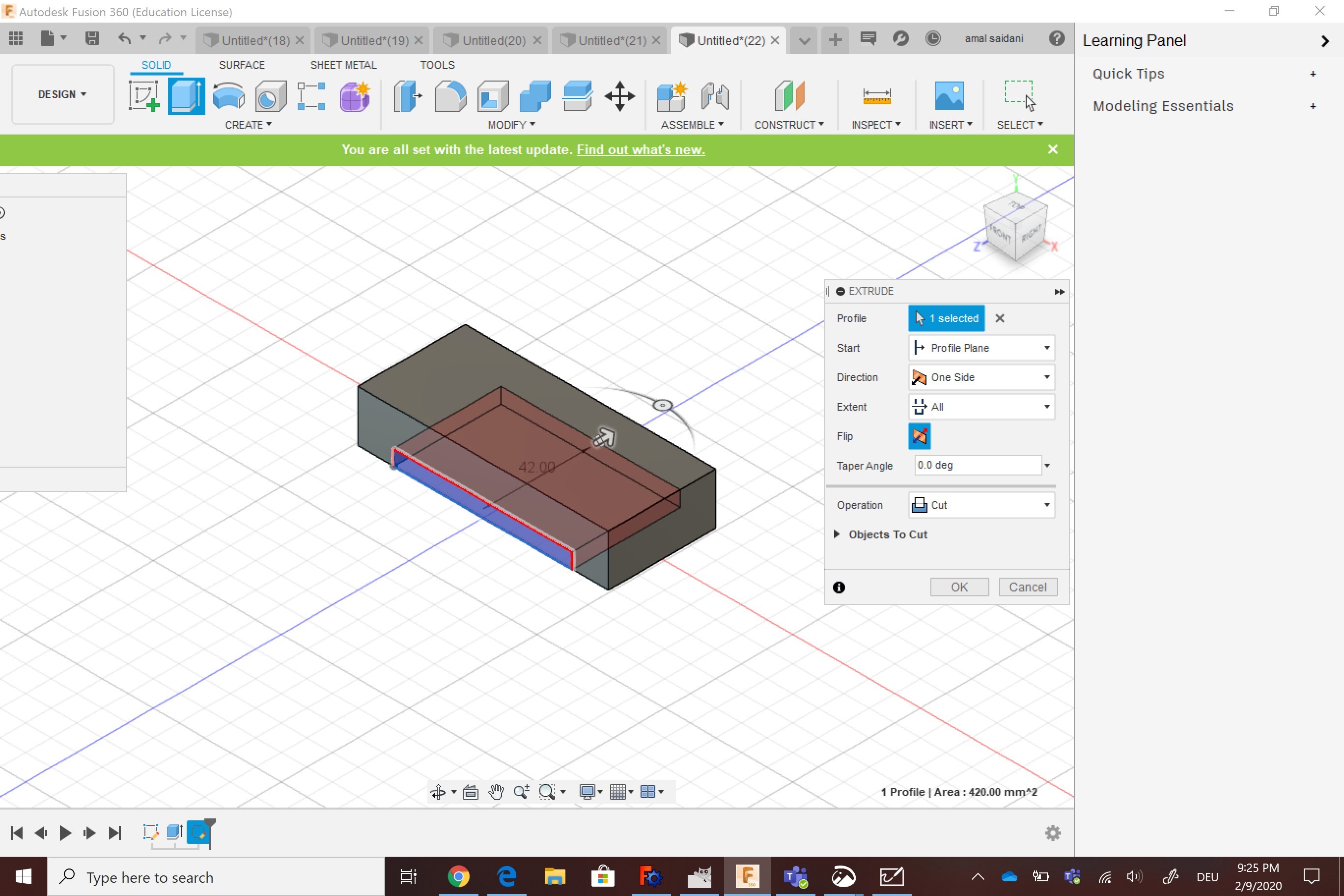Image resolution: width=1344 pixels, height=896 pixels.
Task: Select the Shell tool icon
Action: [x=493, y=96]
